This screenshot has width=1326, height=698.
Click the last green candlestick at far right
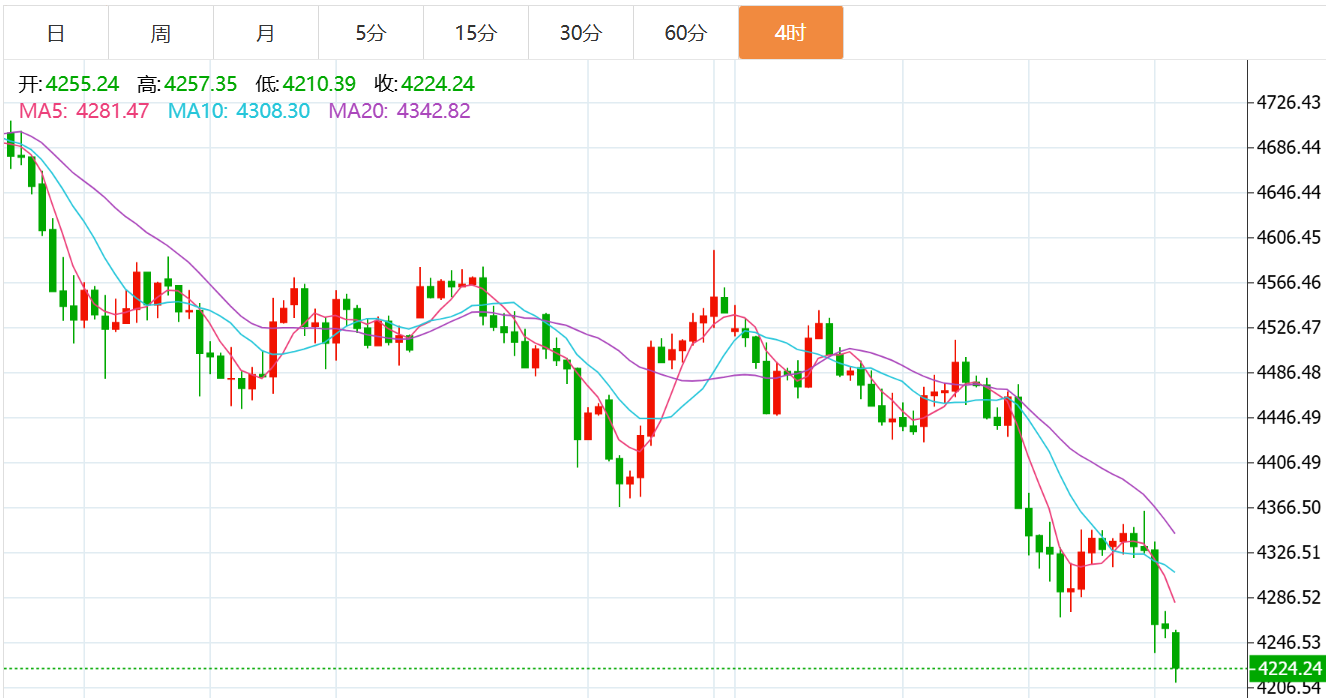click(1177, 650)
